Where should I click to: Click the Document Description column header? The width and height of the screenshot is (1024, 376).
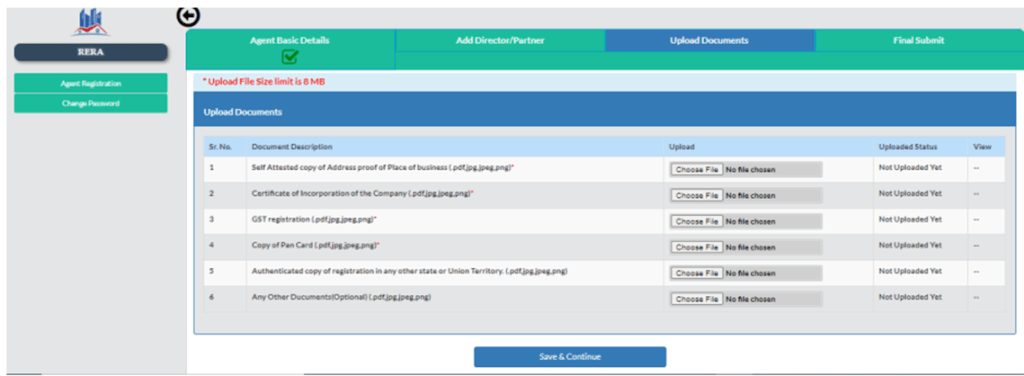292,146
